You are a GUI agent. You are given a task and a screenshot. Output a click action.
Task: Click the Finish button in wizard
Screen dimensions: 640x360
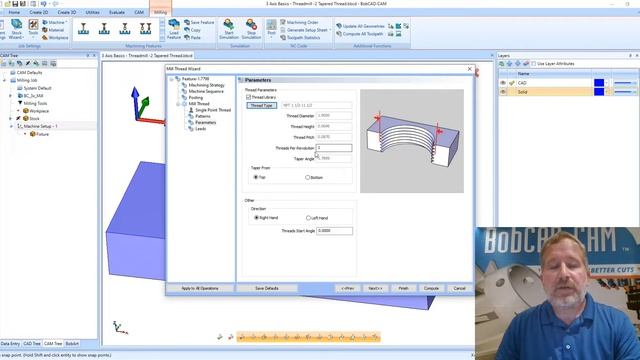[x=403, y=288]
